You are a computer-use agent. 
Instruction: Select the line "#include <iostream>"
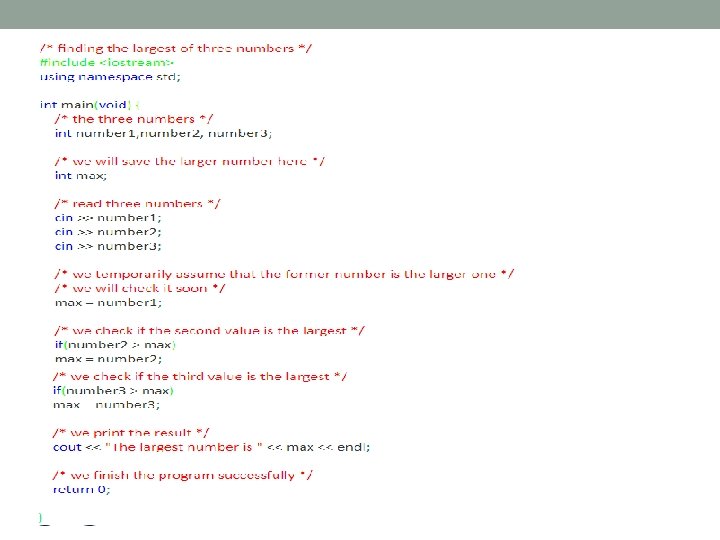[107, 62]
